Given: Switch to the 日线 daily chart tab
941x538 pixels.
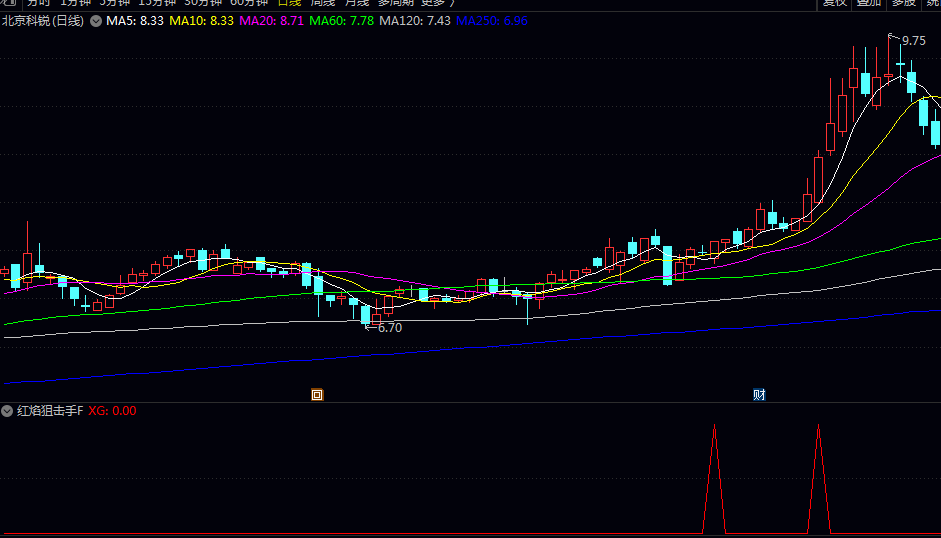Looking at the screenshot, I should pos(288,3).
